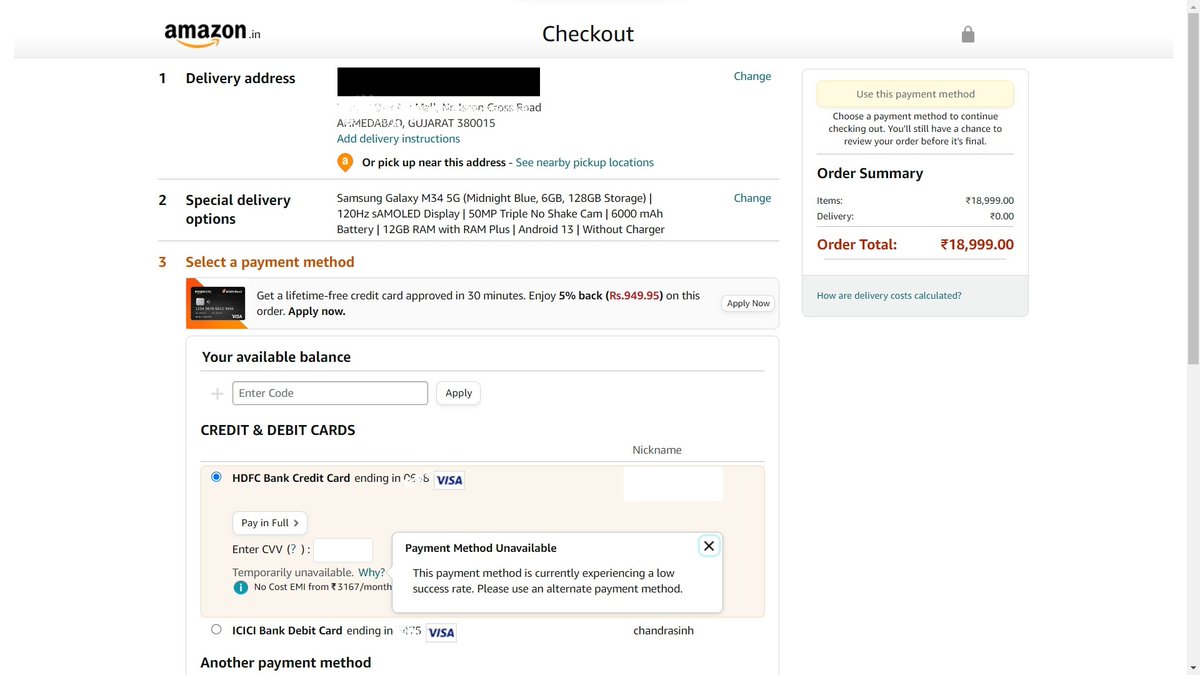Click the CREDIT & DEBIT CARDS heading
The image size is (1200, 675).
click(278, 430)
